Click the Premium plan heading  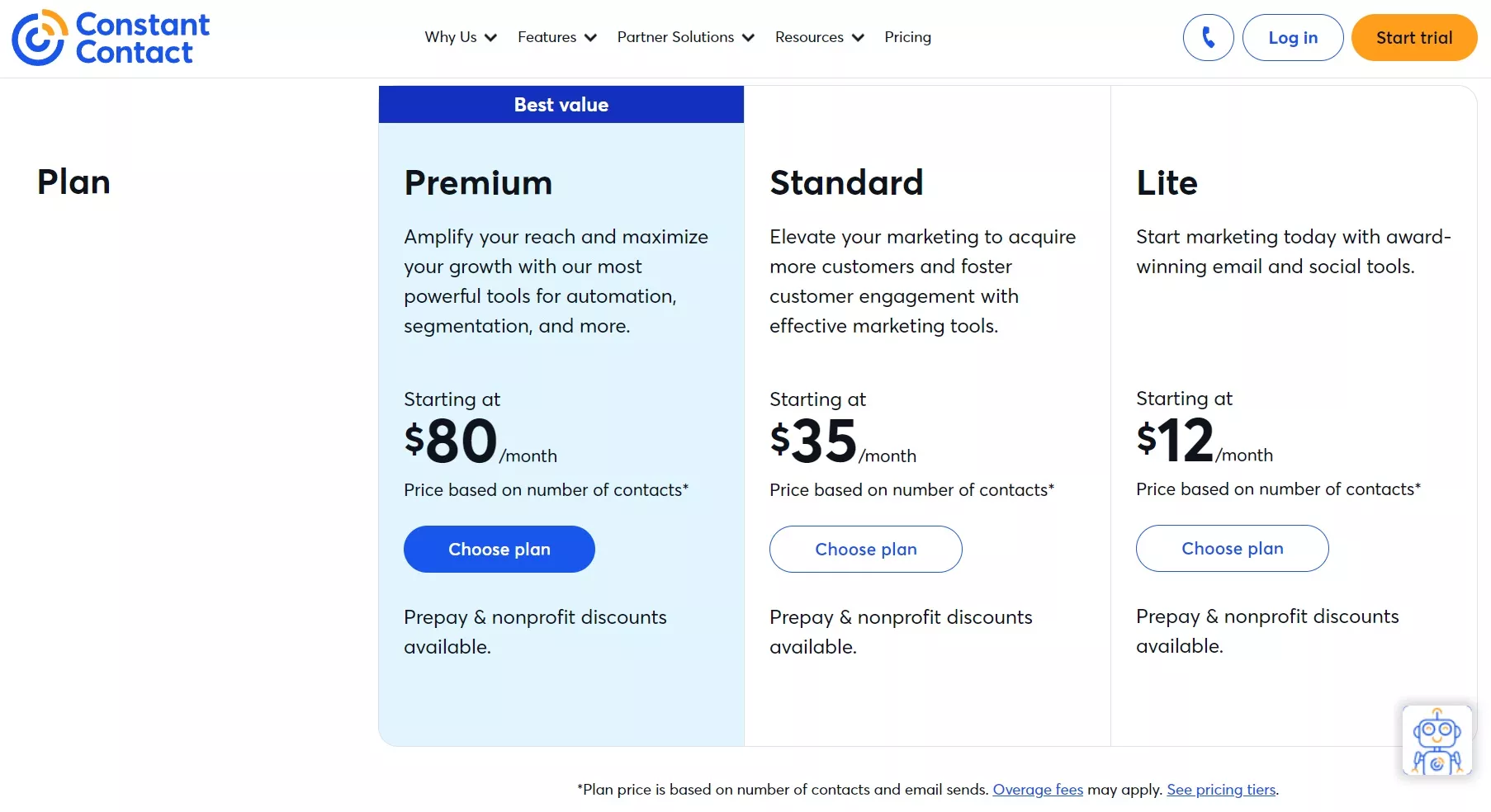click(478, 182)
